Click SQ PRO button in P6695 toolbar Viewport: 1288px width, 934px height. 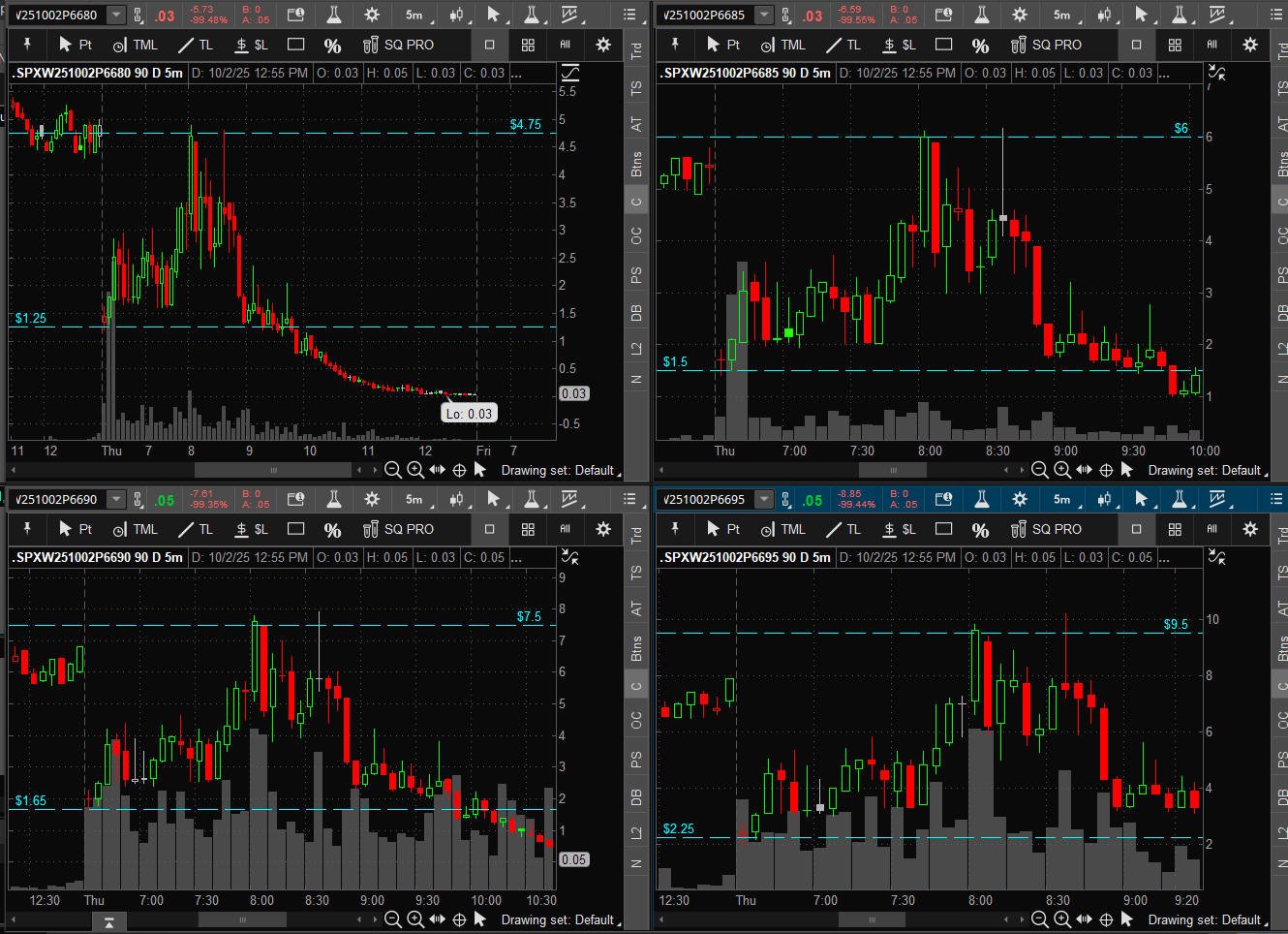click(1046, 529)
